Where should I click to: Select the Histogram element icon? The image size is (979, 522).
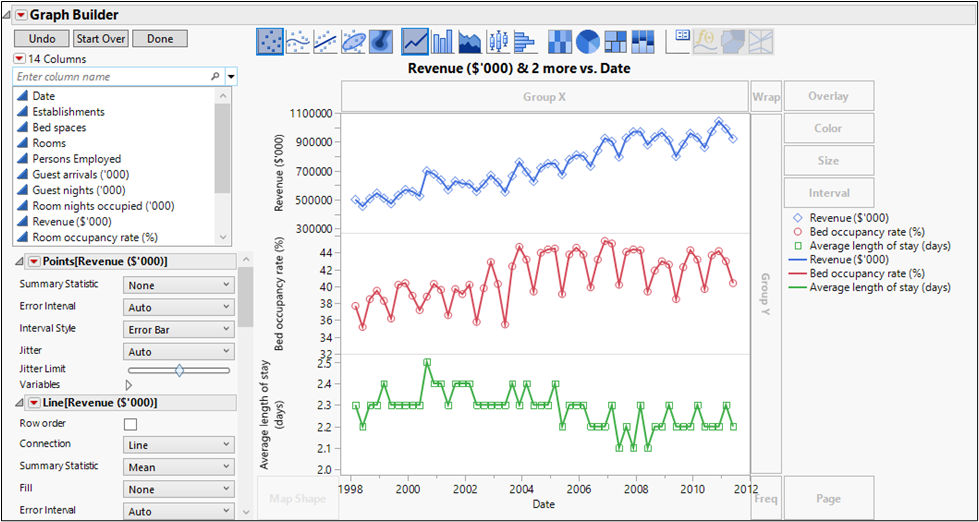(x=526, y=41)
